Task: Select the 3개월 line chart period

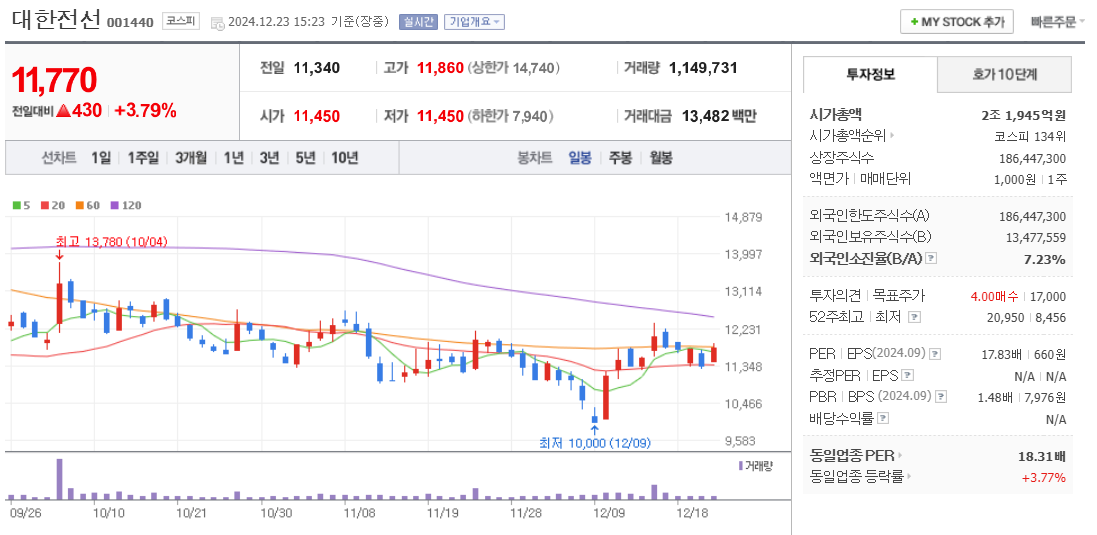Action: (x=192, y=158)
